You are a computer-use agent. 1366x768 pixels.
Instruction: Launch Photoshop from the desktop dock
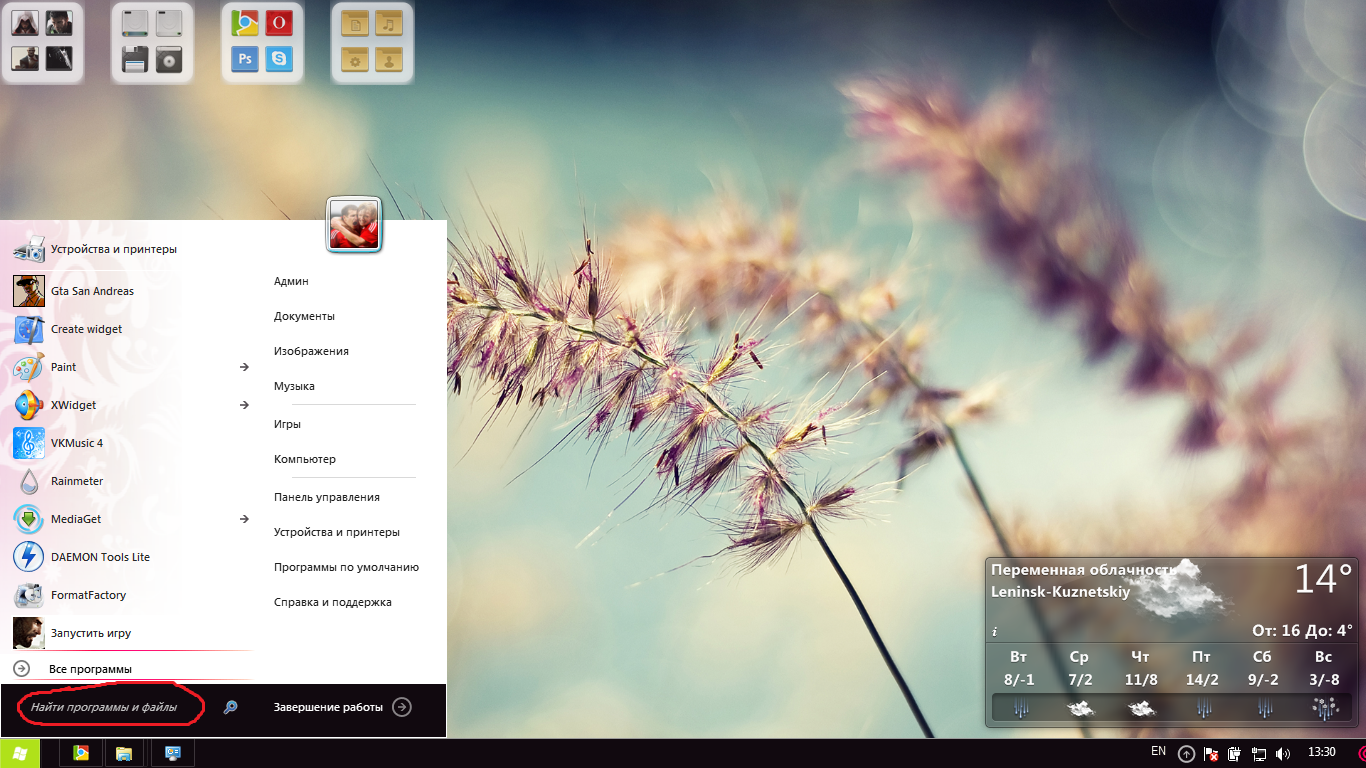(245, 59)
